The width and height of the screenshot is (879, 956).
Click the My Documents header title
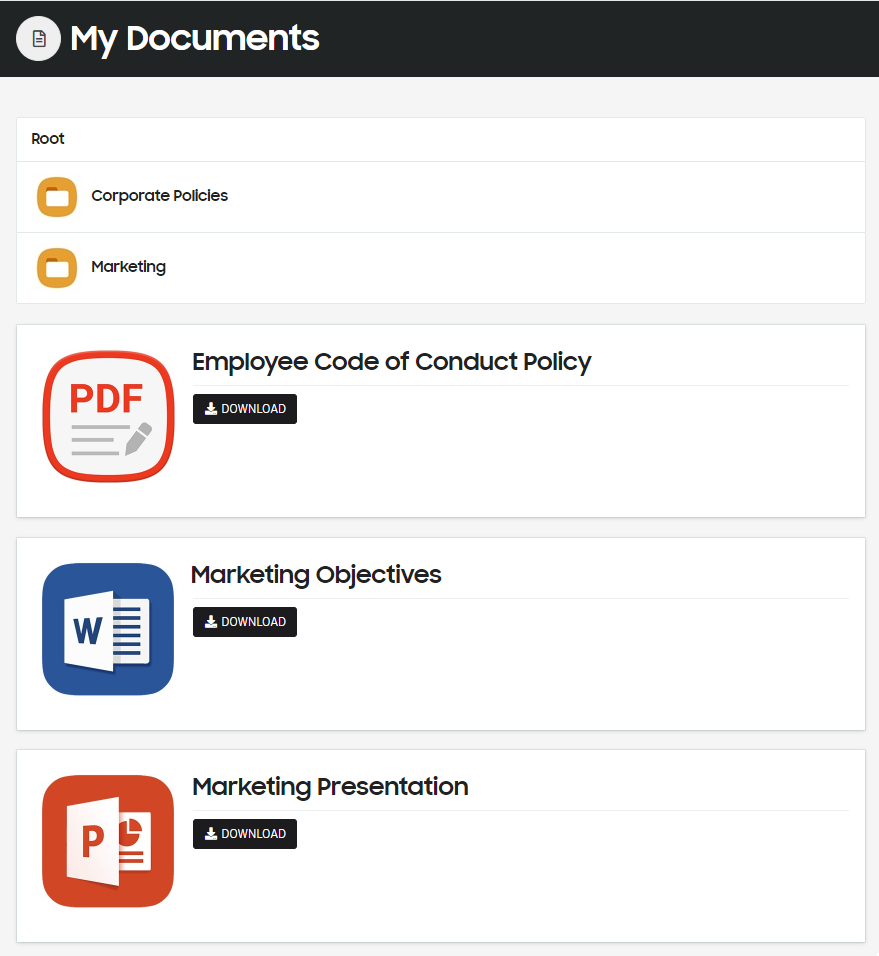[194, 38]
